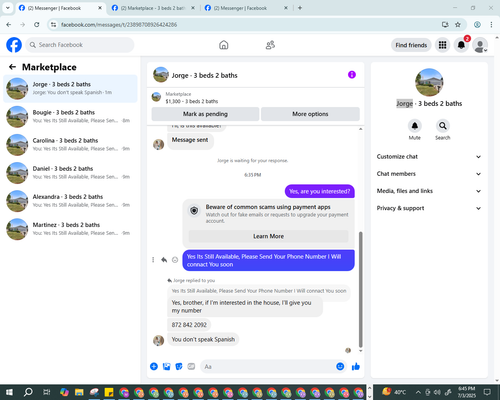
Task: Open the tab search dropdown arrow
Action: [7, 8]
